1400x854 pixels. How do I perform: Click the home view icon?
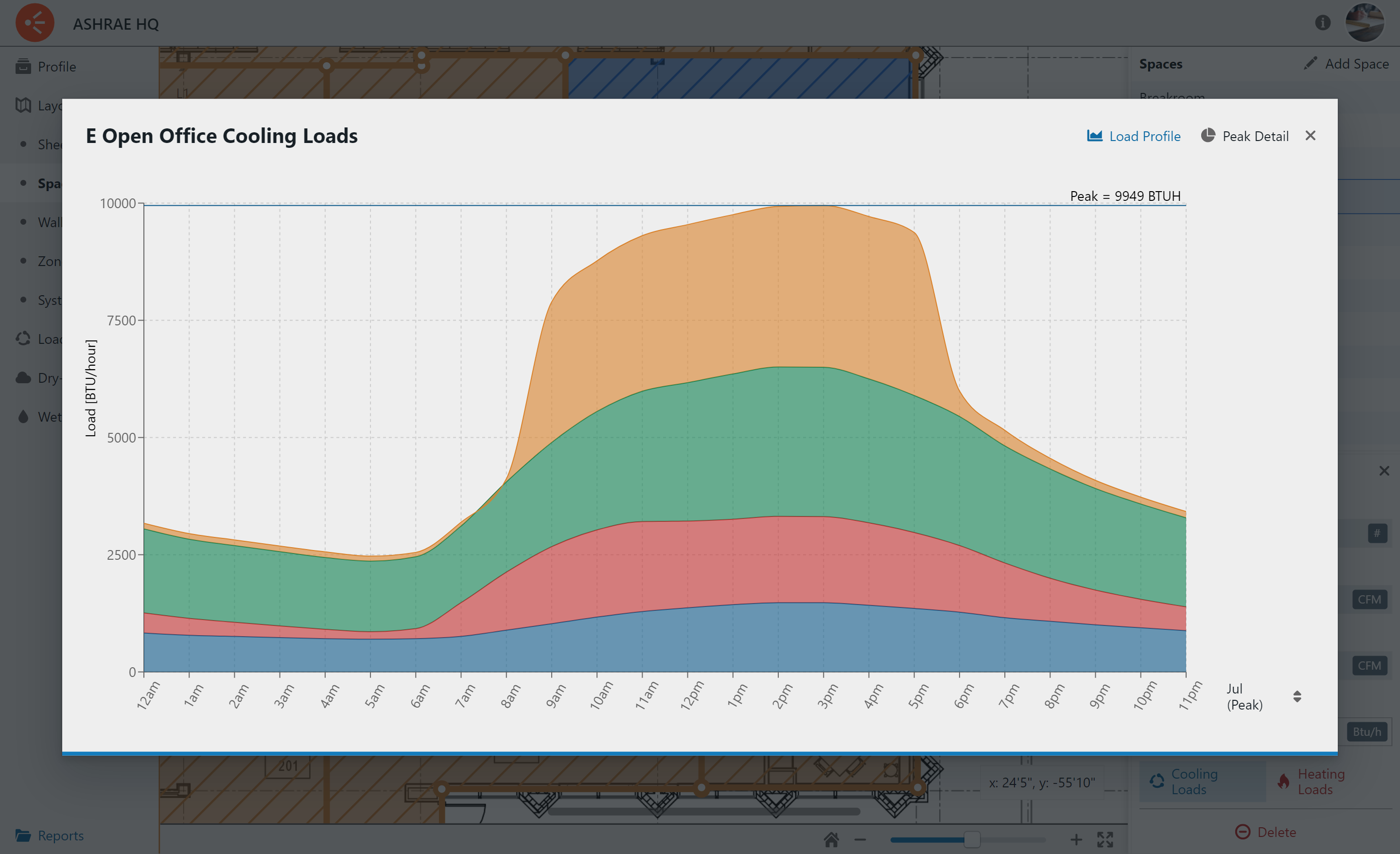(x=831, y=839)
